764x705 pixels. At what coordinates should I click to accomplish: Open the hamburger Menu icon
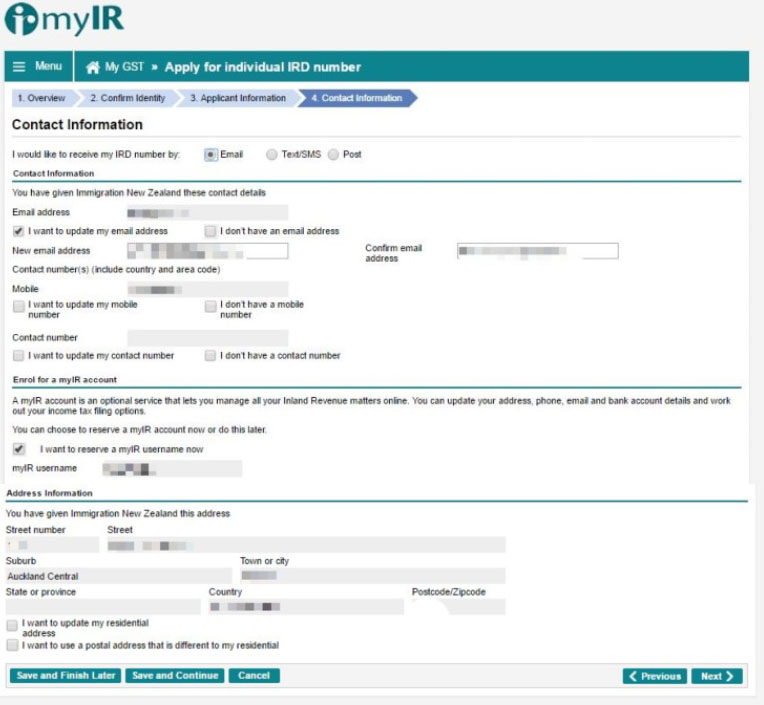pyautogui.click(x=19, y=66)
